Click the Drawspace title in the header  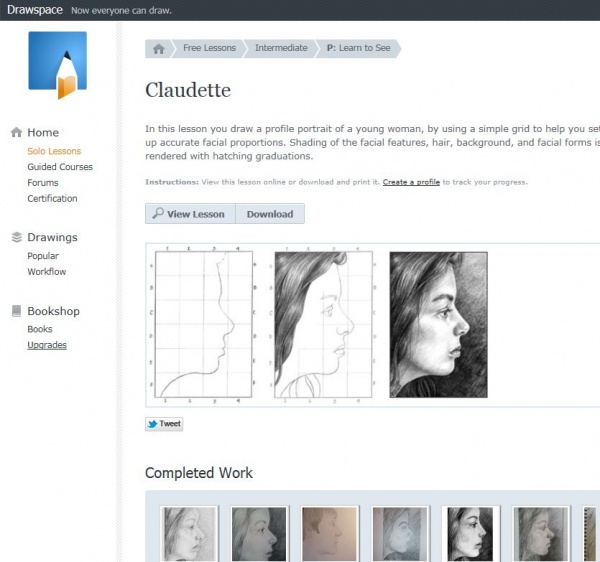coord(35,10)
